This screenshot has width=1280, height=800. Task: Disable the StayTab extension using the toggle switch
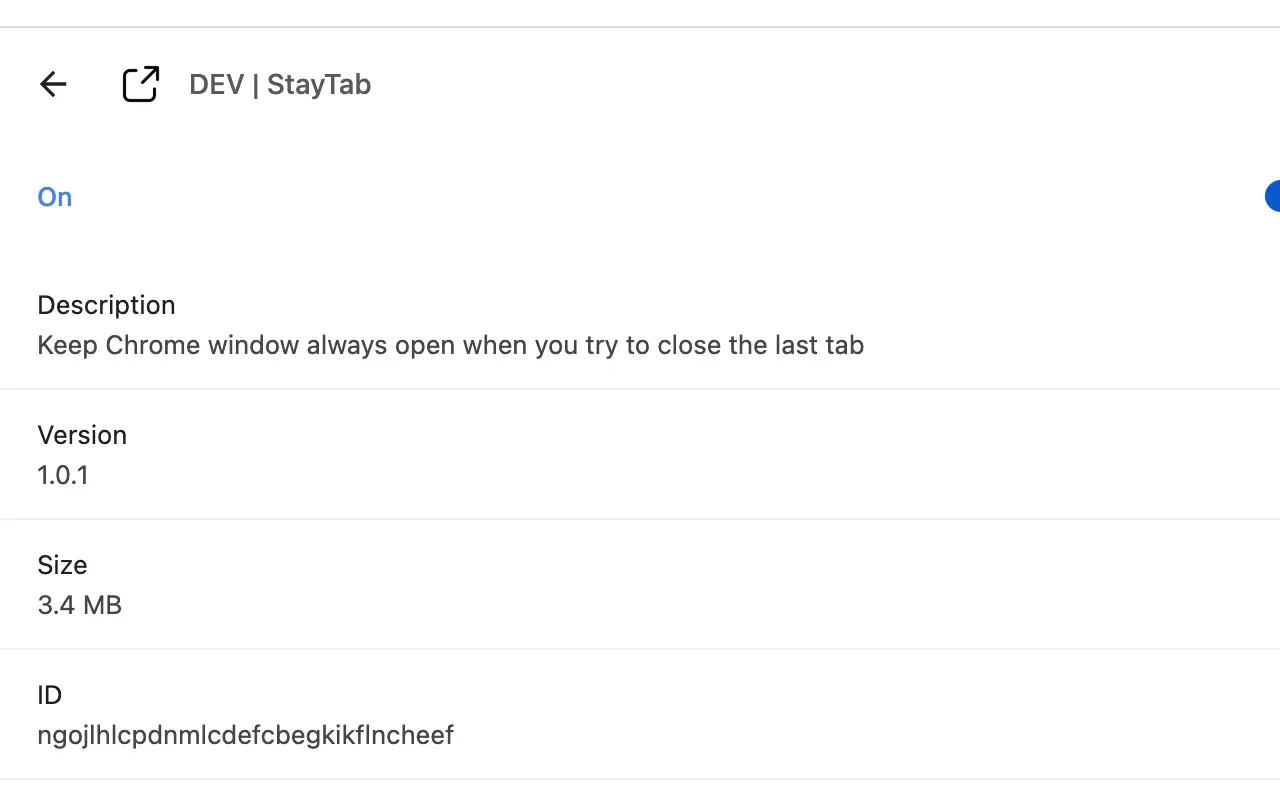(1274, 196)
